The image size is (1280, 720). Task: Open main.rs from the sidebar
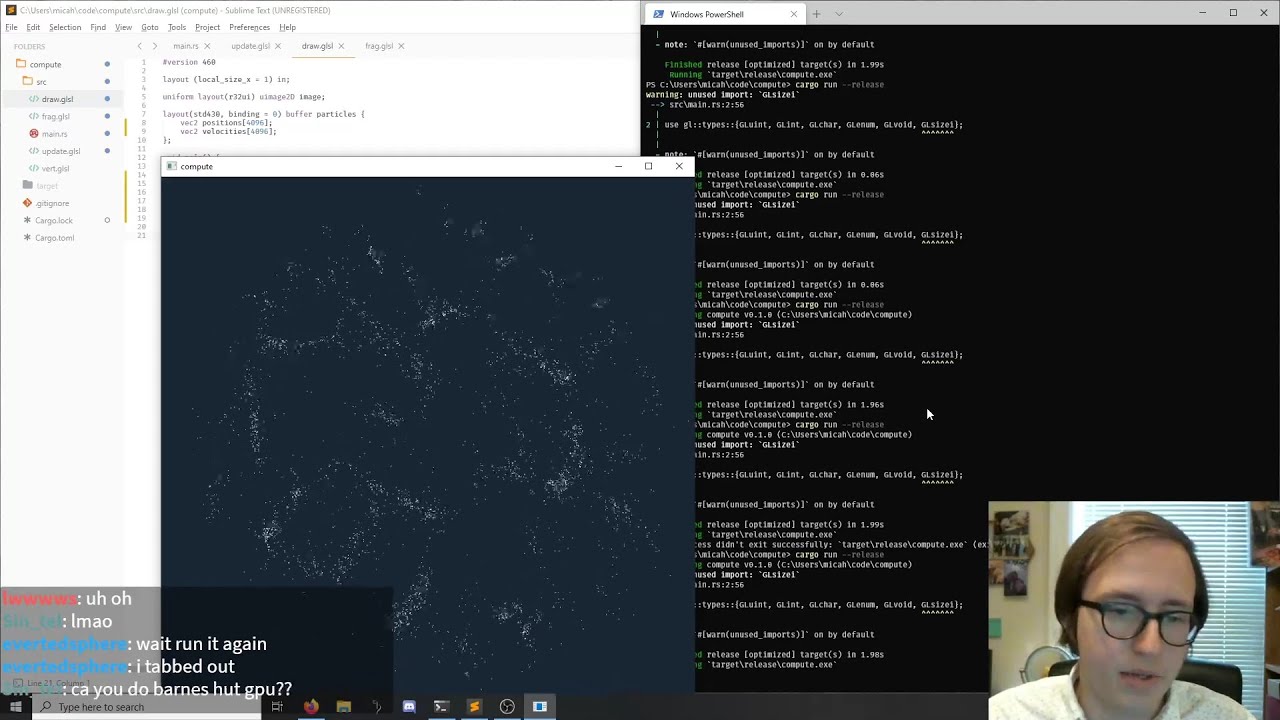(x=55, y=134)
